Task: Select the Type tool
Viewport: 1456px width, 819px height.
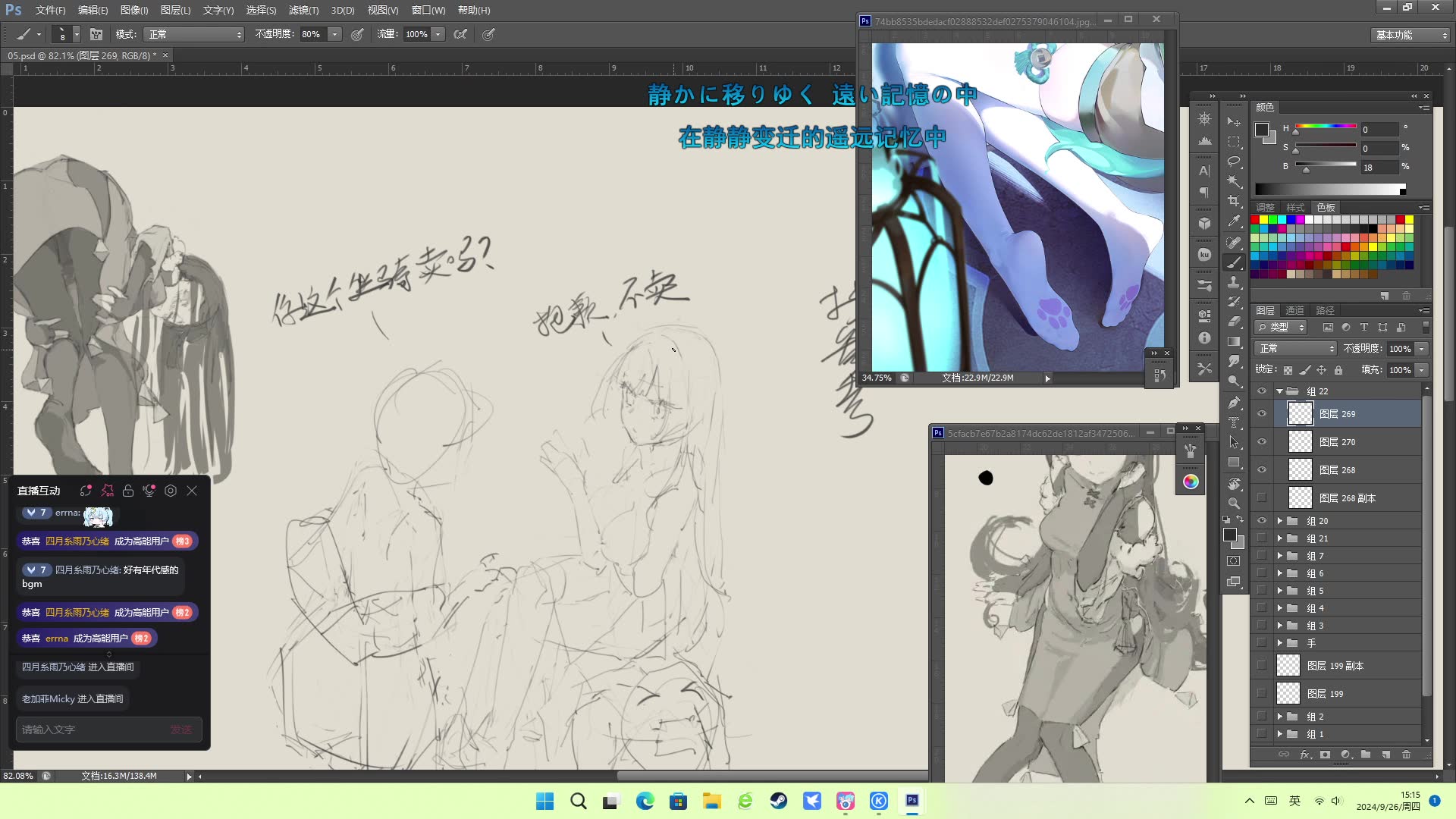Action: point(1234,422)
